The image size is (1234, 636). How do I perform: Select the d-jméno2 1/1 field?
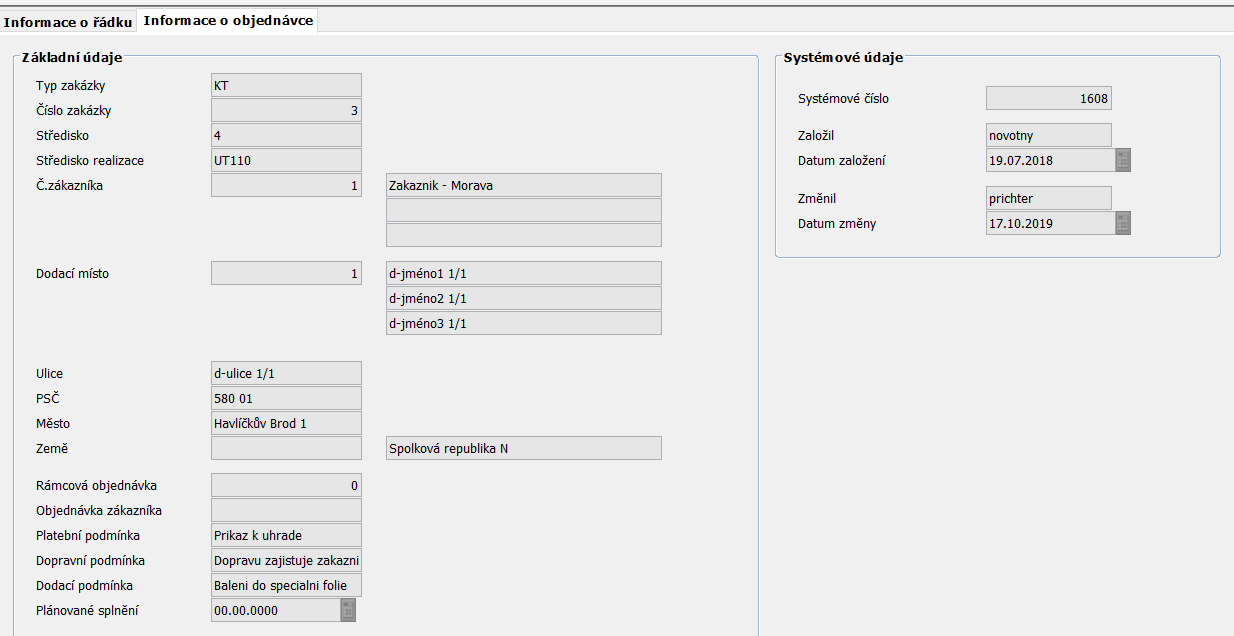tap(523, 298)
